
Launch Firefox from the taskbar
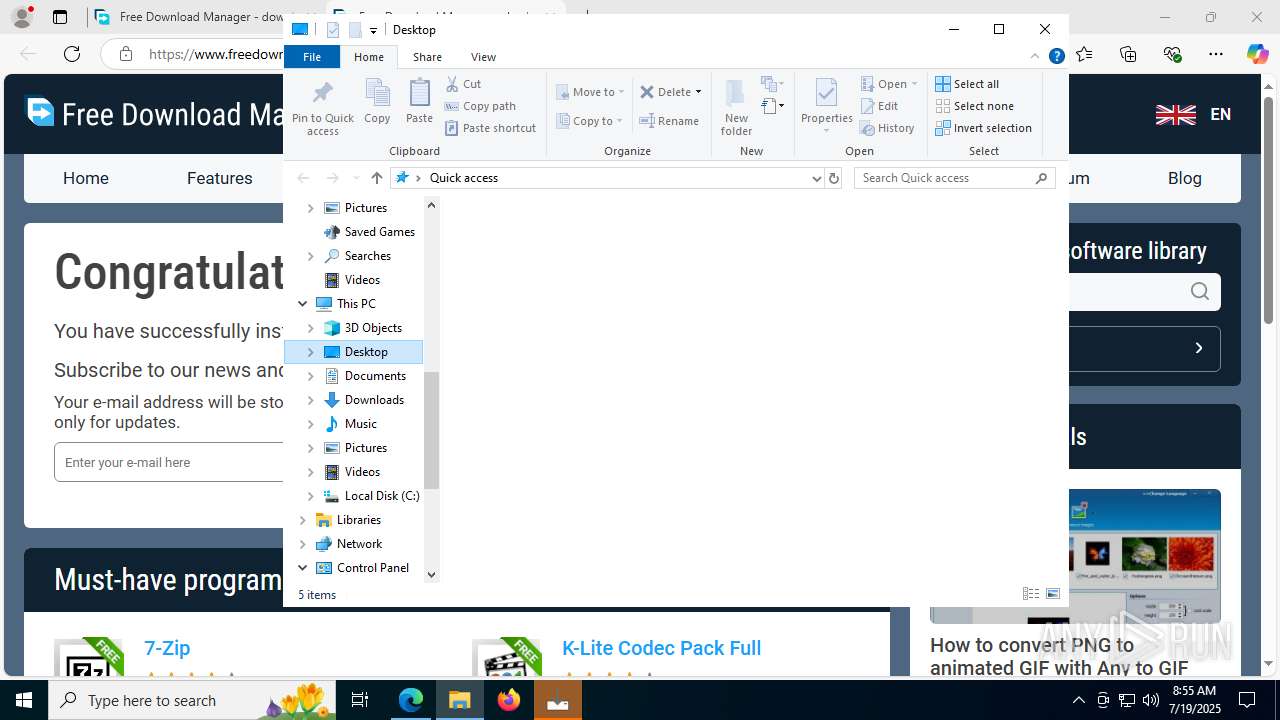pyautogui.click(x=509, y=700)
